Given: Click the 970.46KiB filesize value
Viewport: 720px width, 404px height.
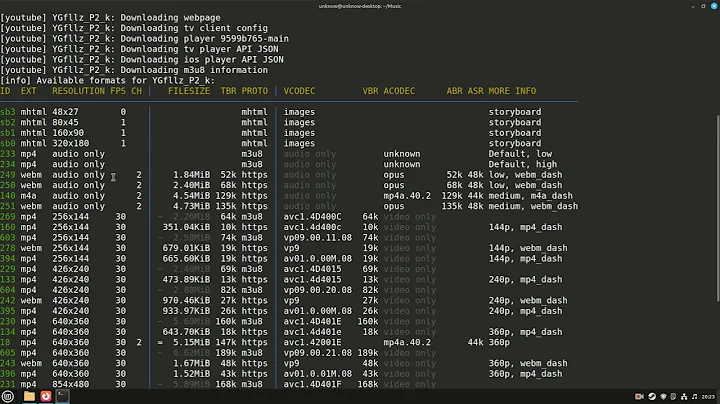Looking at the screenshot, I should (186, 301).
